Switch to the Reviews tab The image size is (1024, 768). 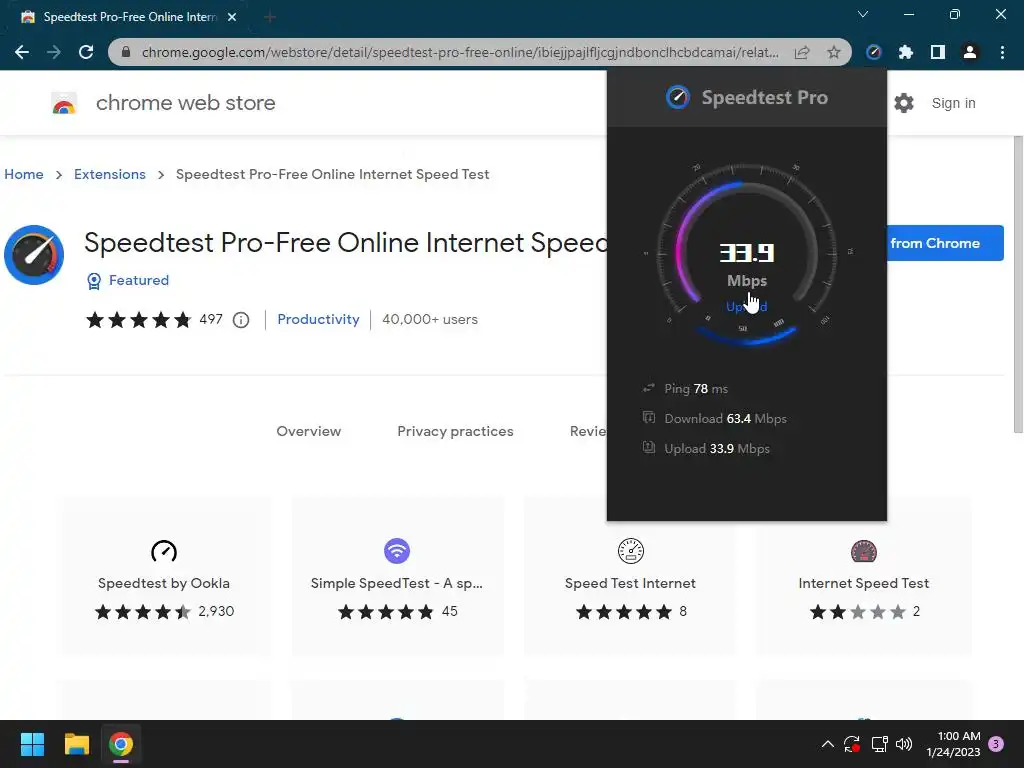pyautogui.click(x=588, y=431)
